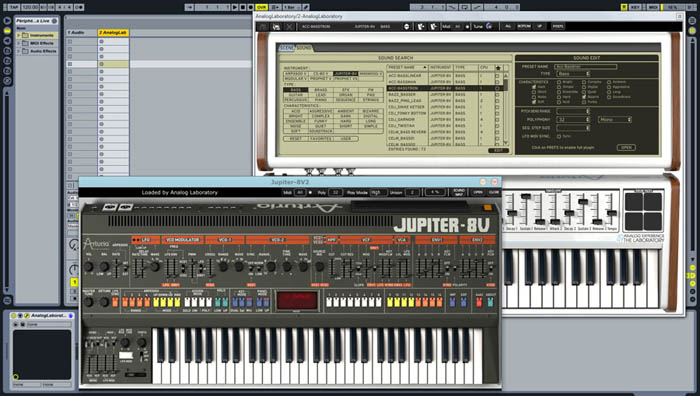Click the Ableton transport Play button
This screenshot has height=396, width=700.
pos(235,7)
